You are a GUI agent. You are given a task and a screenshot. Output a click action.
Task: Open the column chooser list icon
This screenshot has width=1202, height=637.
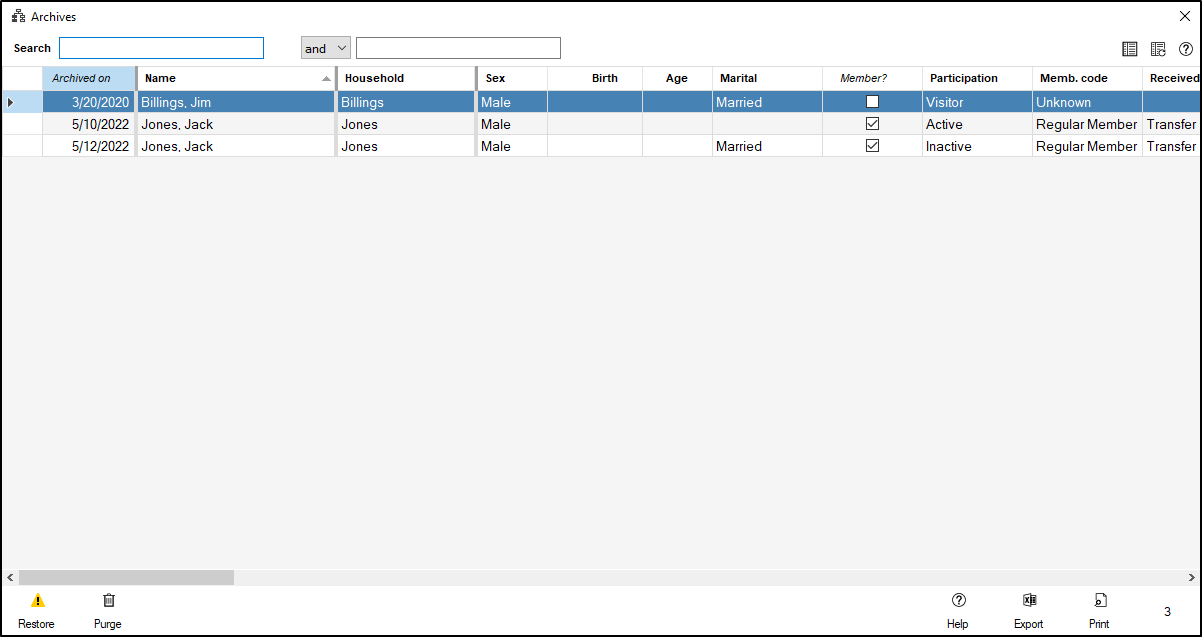1130,49
